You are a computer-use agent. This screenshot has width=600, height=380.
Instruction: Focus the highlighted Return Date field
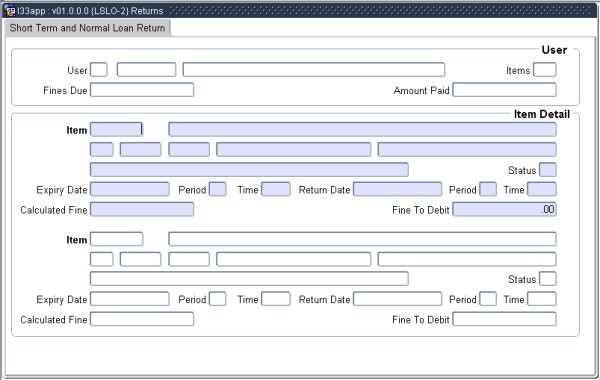pyautogui.click(x=398, y=189)
